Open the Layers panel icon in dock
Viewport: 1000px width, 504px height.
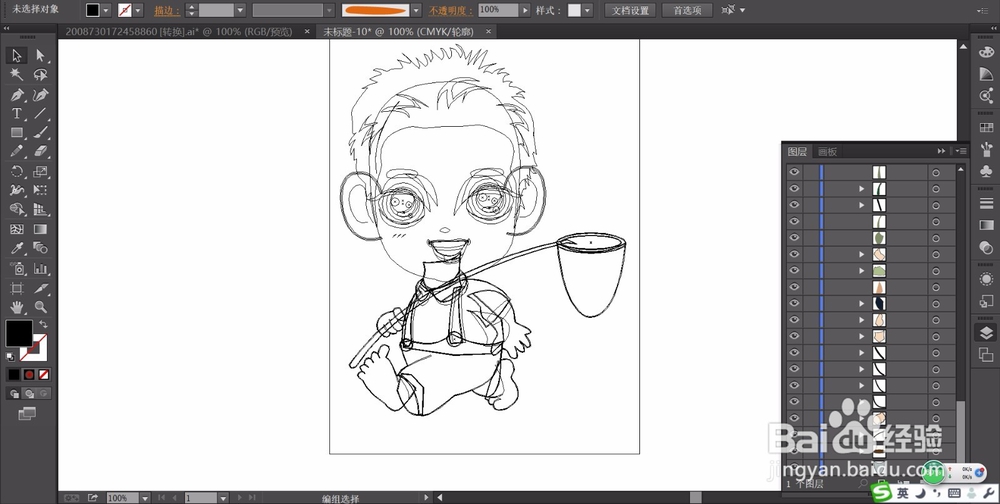click(986, 333)
